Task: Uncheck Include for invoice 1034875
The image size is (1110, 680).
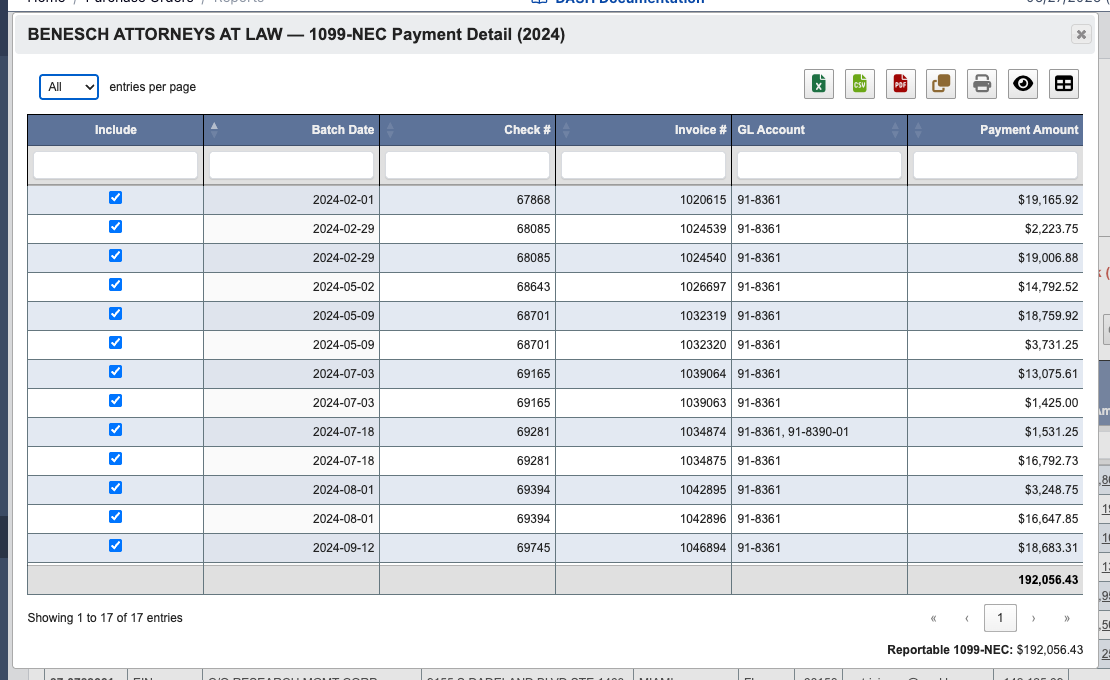Action: 115,459
